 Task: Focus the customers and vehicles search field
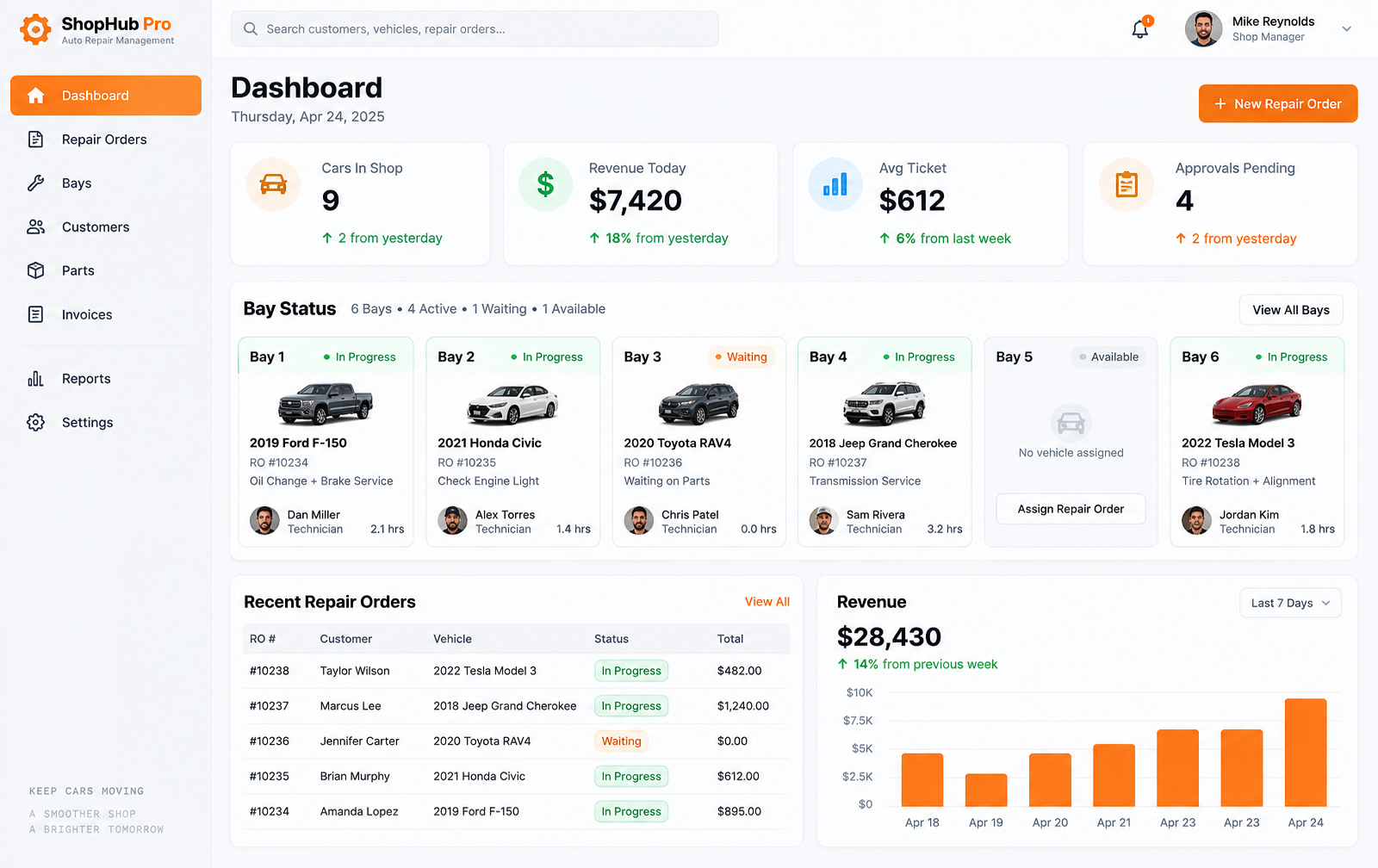coord(475,29)
